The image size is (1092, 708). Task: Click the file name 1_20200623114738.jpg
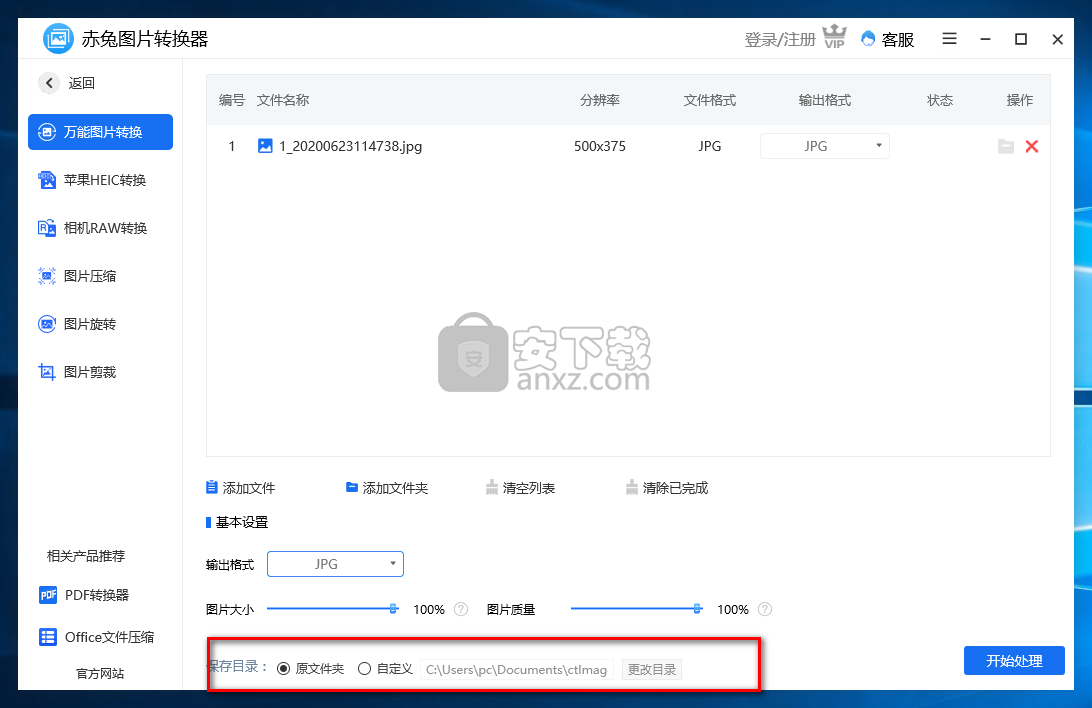pyautogui.click(x=350, y=146)
